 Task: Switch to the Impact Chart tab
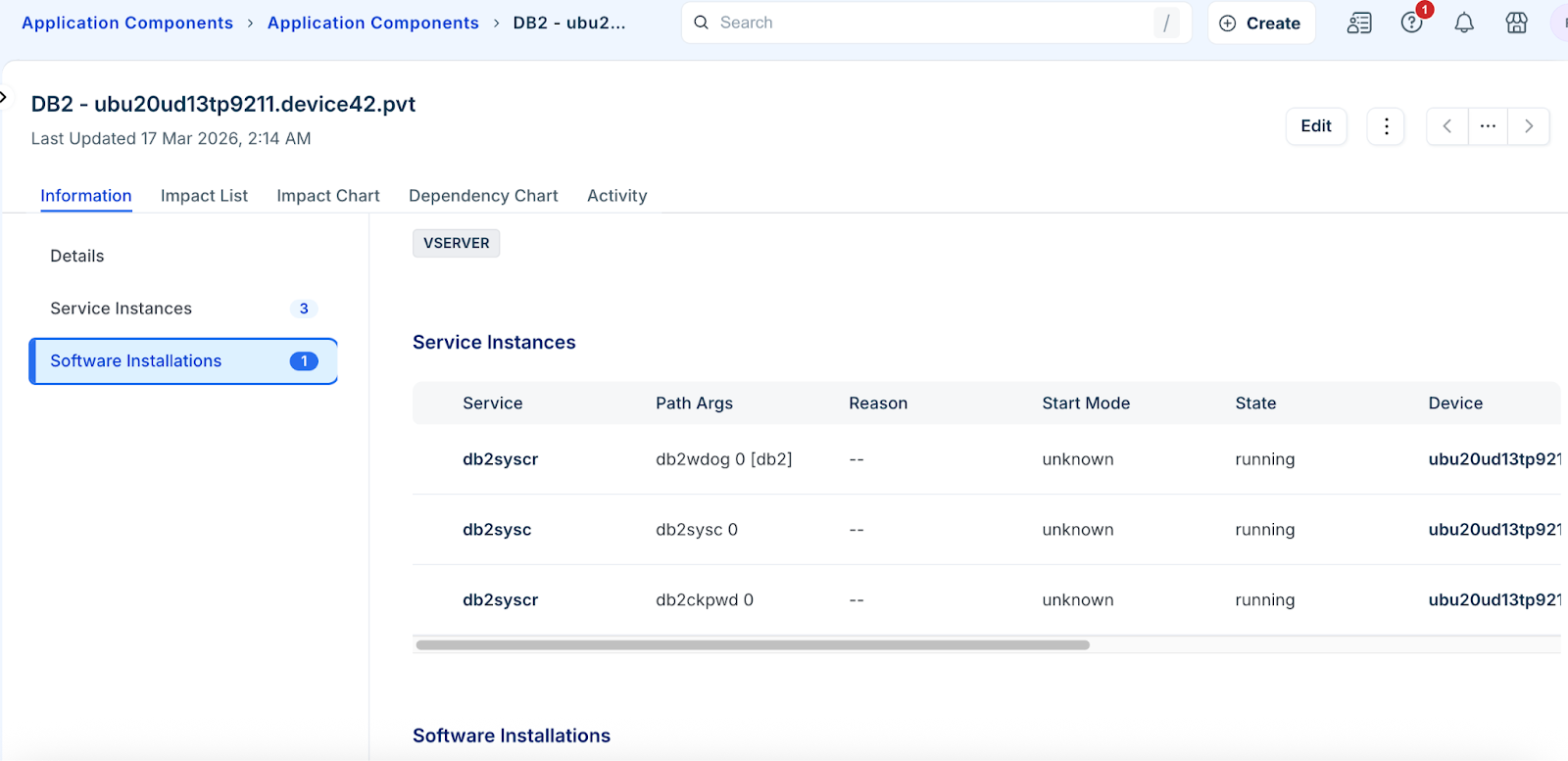[328, 196]
